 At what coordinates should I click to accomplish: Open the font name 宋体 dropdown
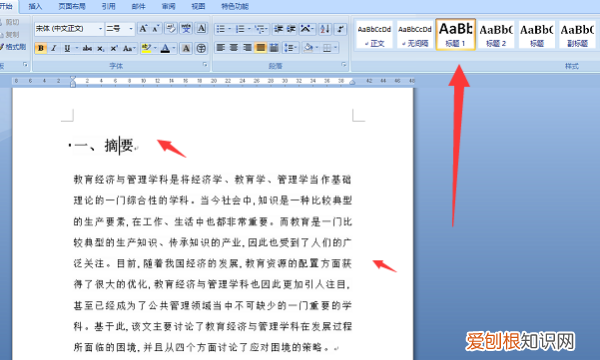pos(100,29)
